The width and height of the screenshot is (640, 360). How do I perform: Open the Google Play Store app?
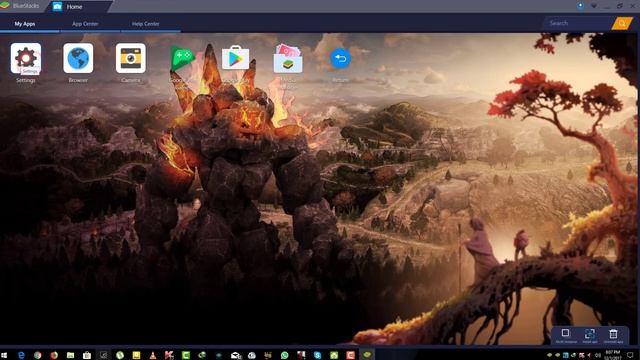click(235, 58)
